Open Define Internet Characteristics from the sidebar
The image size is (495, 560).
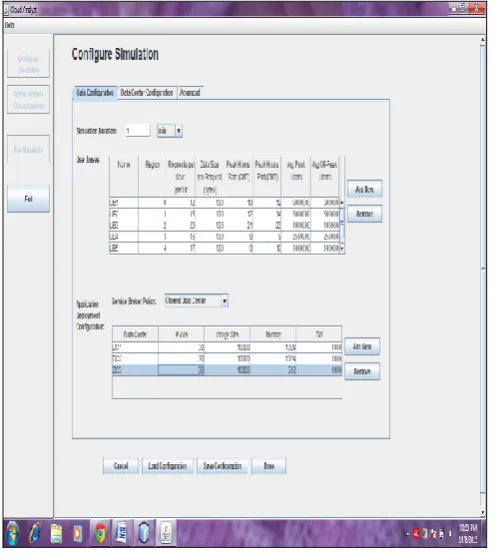pyautogui.click(x=28, y=100)
